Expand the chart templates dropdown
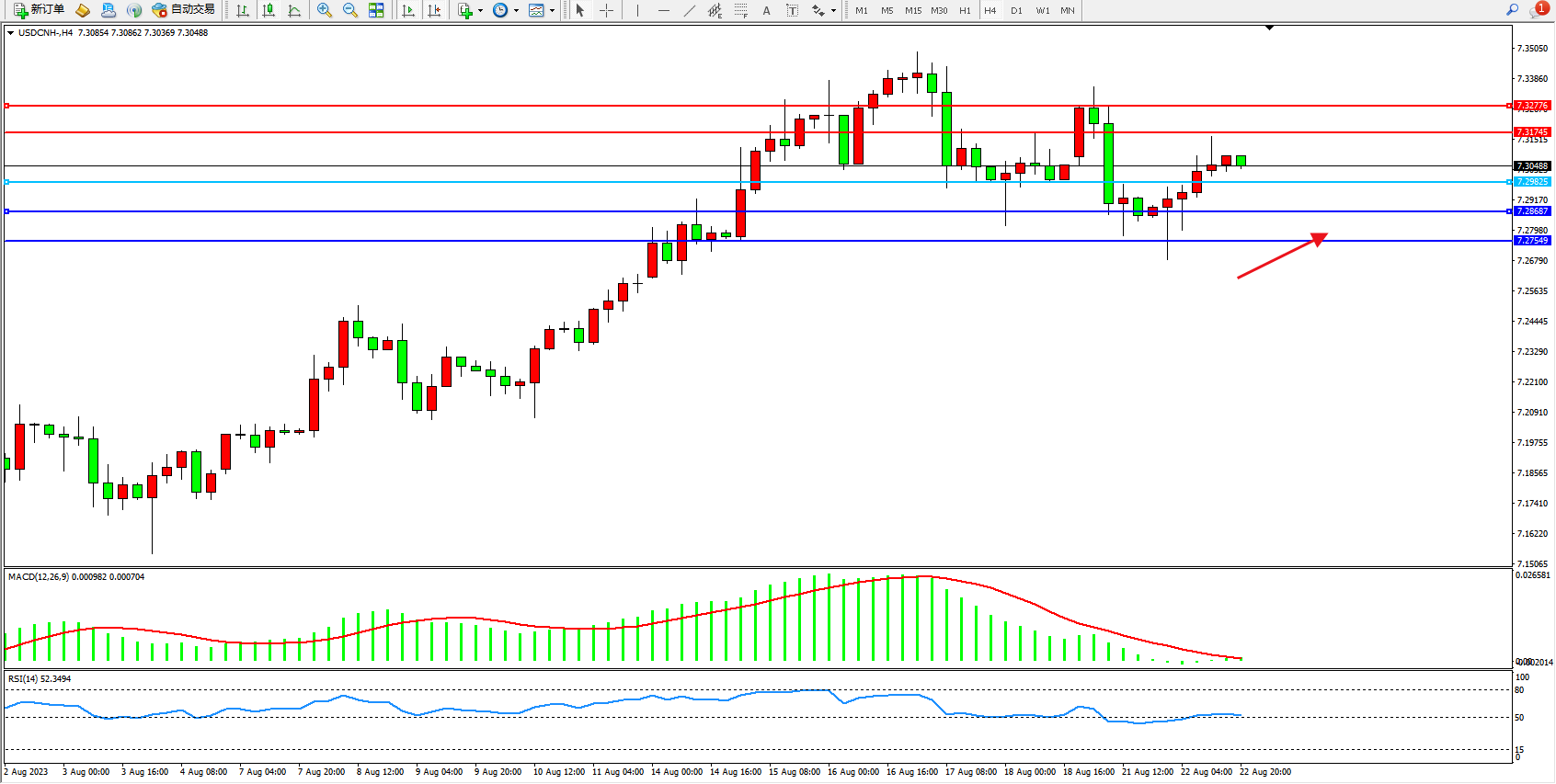Screen dimensions: 1556x784 (x=552, y=11)
